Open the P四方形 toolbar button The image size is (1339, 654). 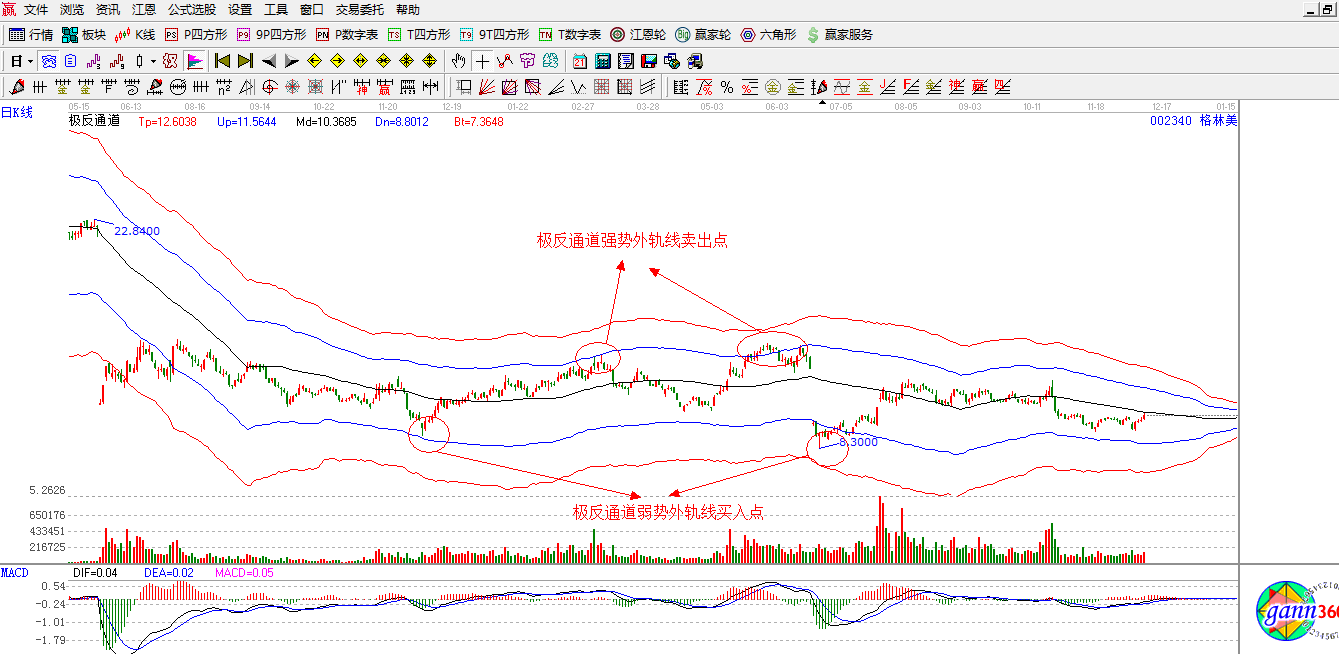tap(196, 35)
